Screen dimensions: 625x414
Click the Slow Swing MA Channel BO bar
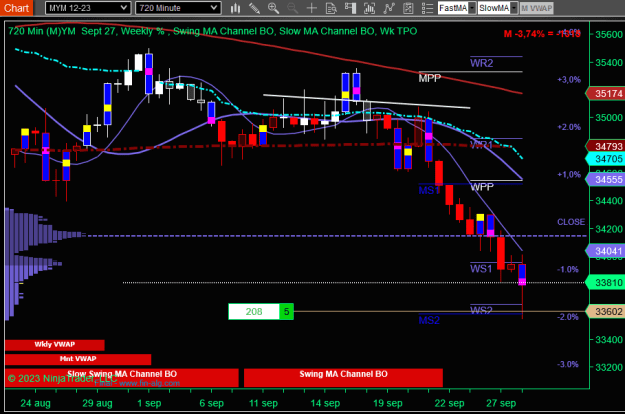click(x=122, y=377)
